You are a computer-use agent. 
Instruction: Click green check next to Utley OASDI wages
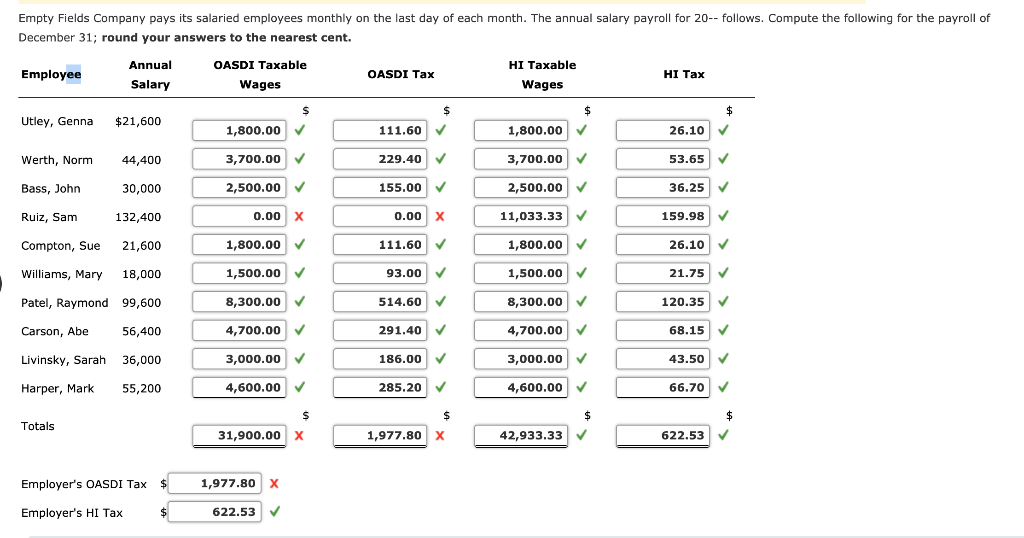(300, 130)
